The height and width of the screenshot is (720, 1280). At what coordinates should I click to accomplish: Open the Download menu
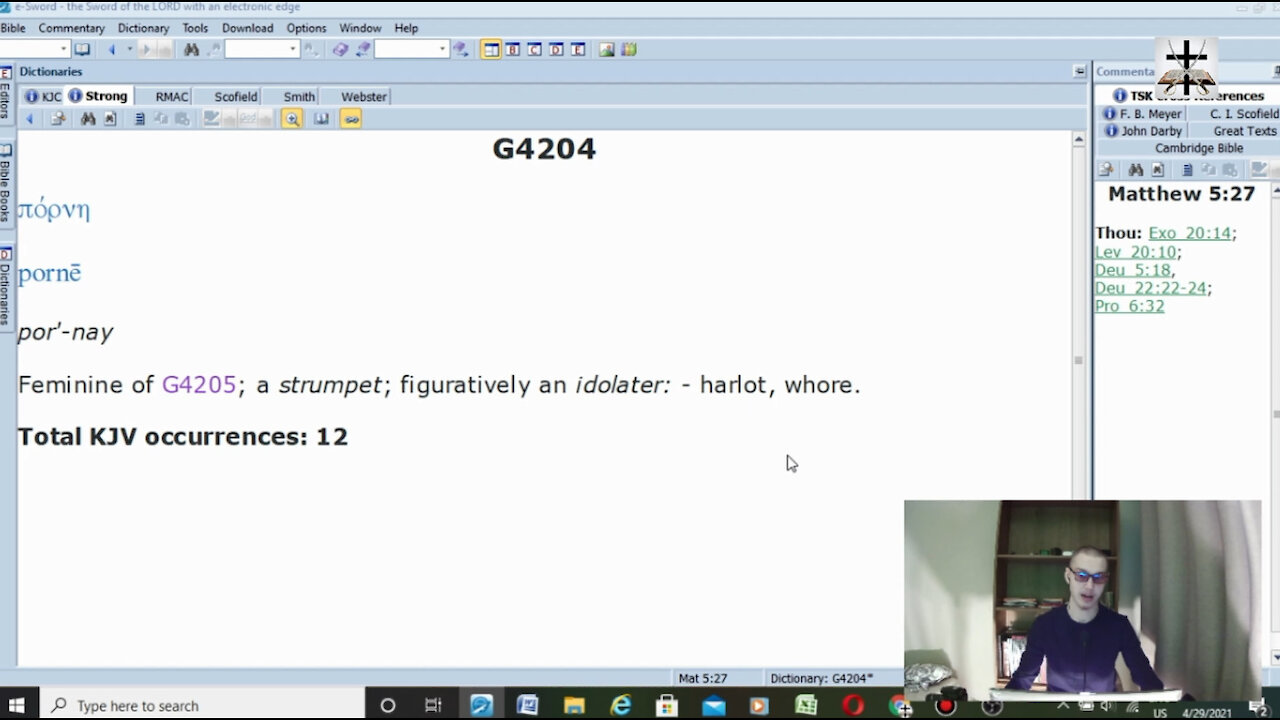247,28
